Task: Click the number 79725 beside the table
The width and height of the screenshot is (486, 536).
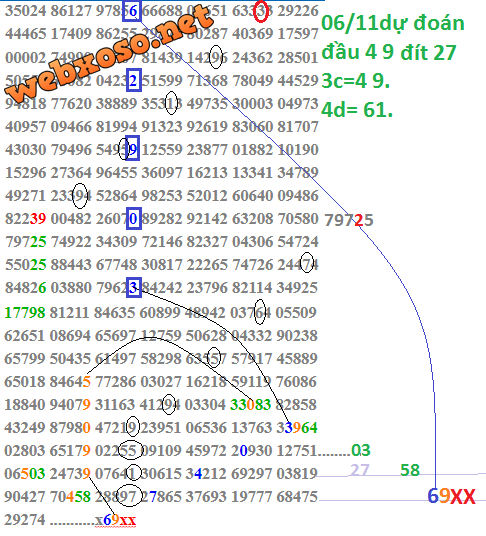Action: [349, 220]
